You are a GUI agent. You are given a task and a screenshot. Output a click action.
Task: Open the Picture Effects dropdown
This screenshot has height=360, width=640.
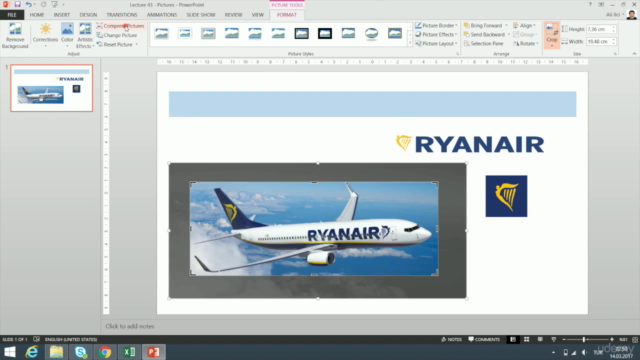point(436,34)
